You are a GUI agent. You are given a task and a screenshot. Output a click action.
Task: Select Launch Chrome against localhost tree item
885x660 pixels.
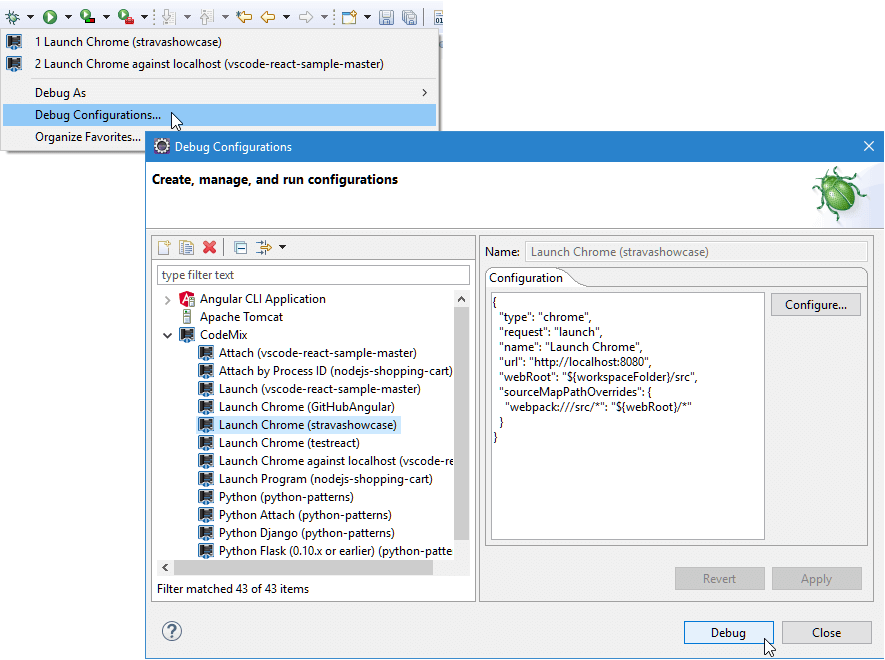pyautogui.click(x=335, y=461)
